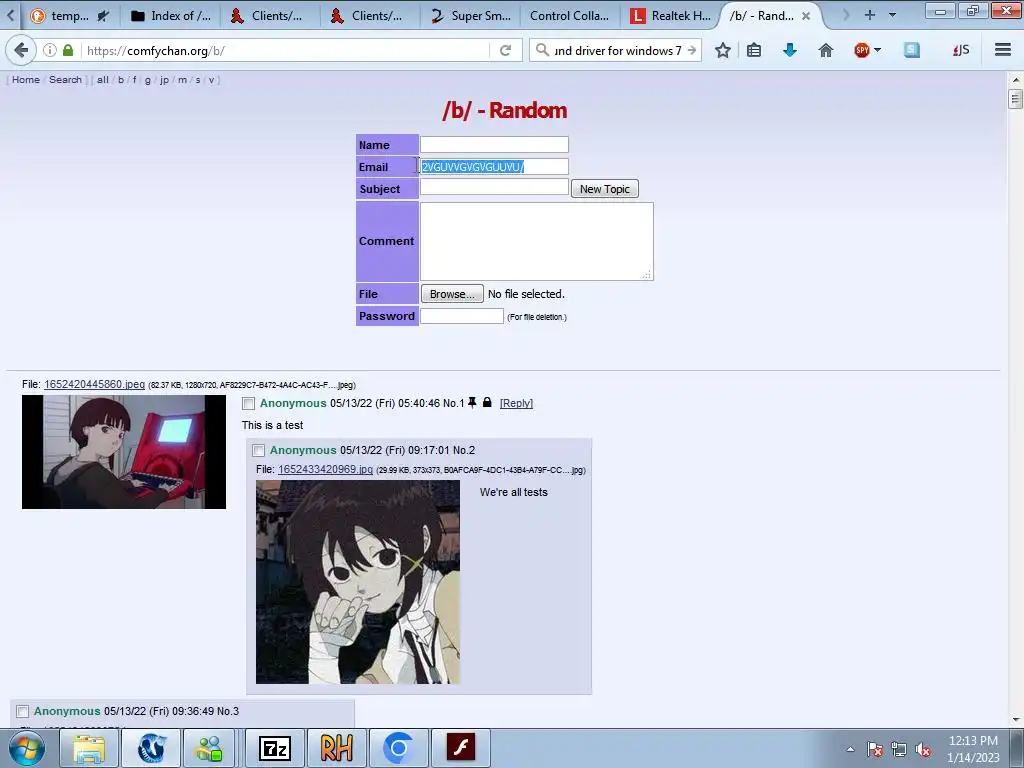Click the locked thread icon on post No.1

click(487, 402)
